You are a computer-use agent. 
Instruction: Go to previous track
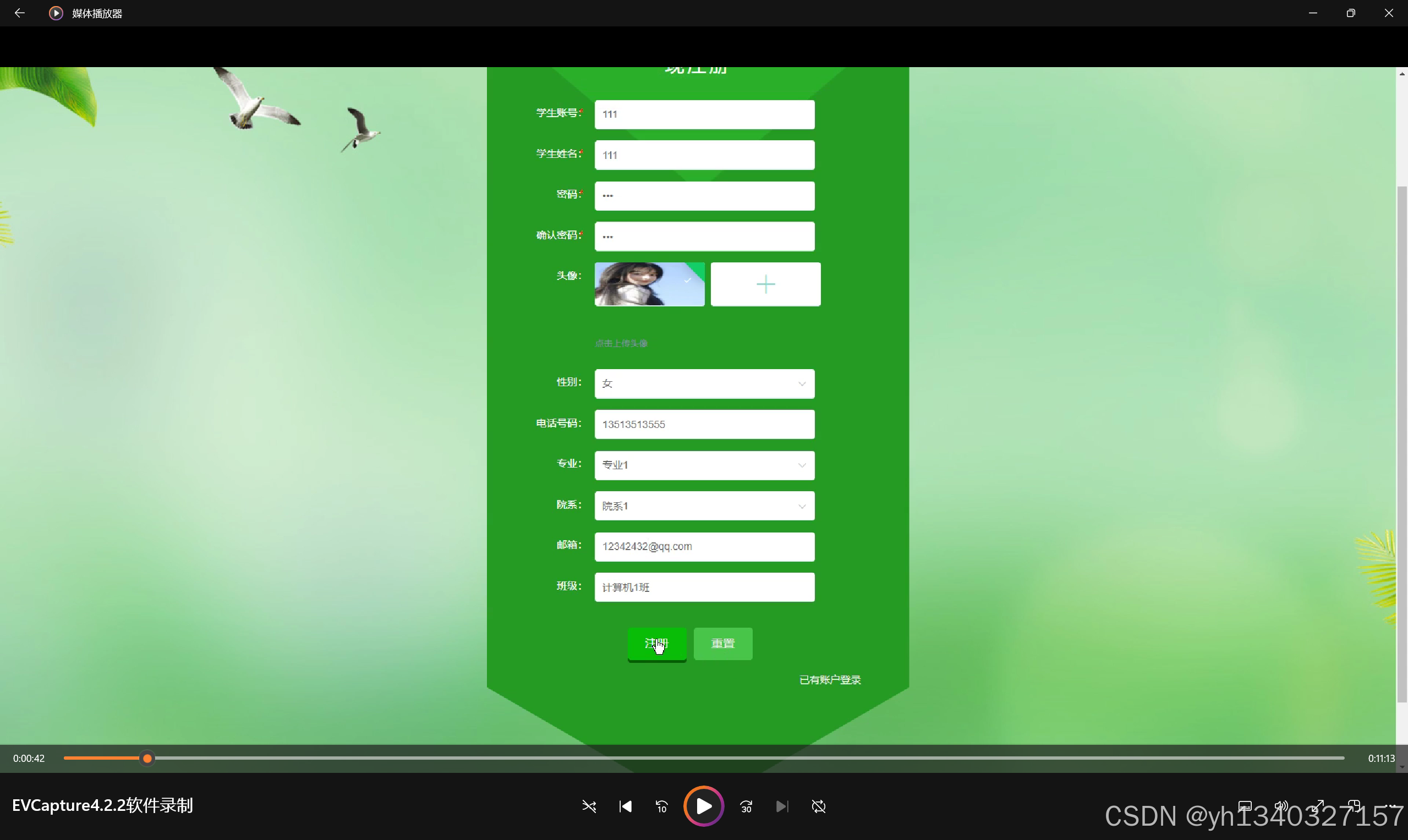tap(625, 806)
